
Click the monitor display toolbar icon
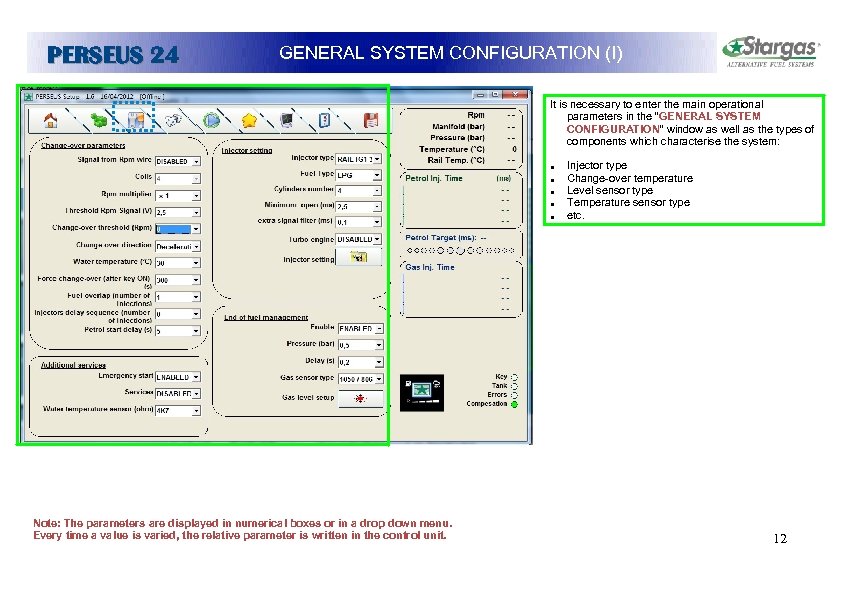tap(287, 120)
